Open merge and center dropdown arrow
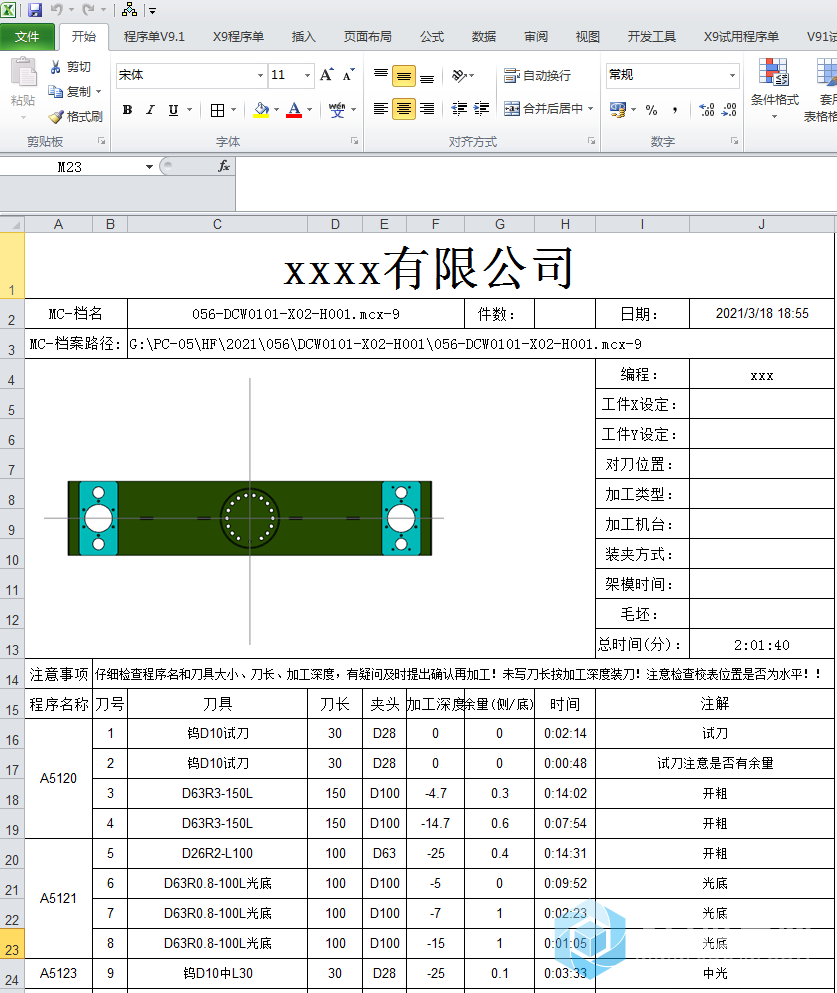Screen dimensions: 837x993 tap(590, 108)
